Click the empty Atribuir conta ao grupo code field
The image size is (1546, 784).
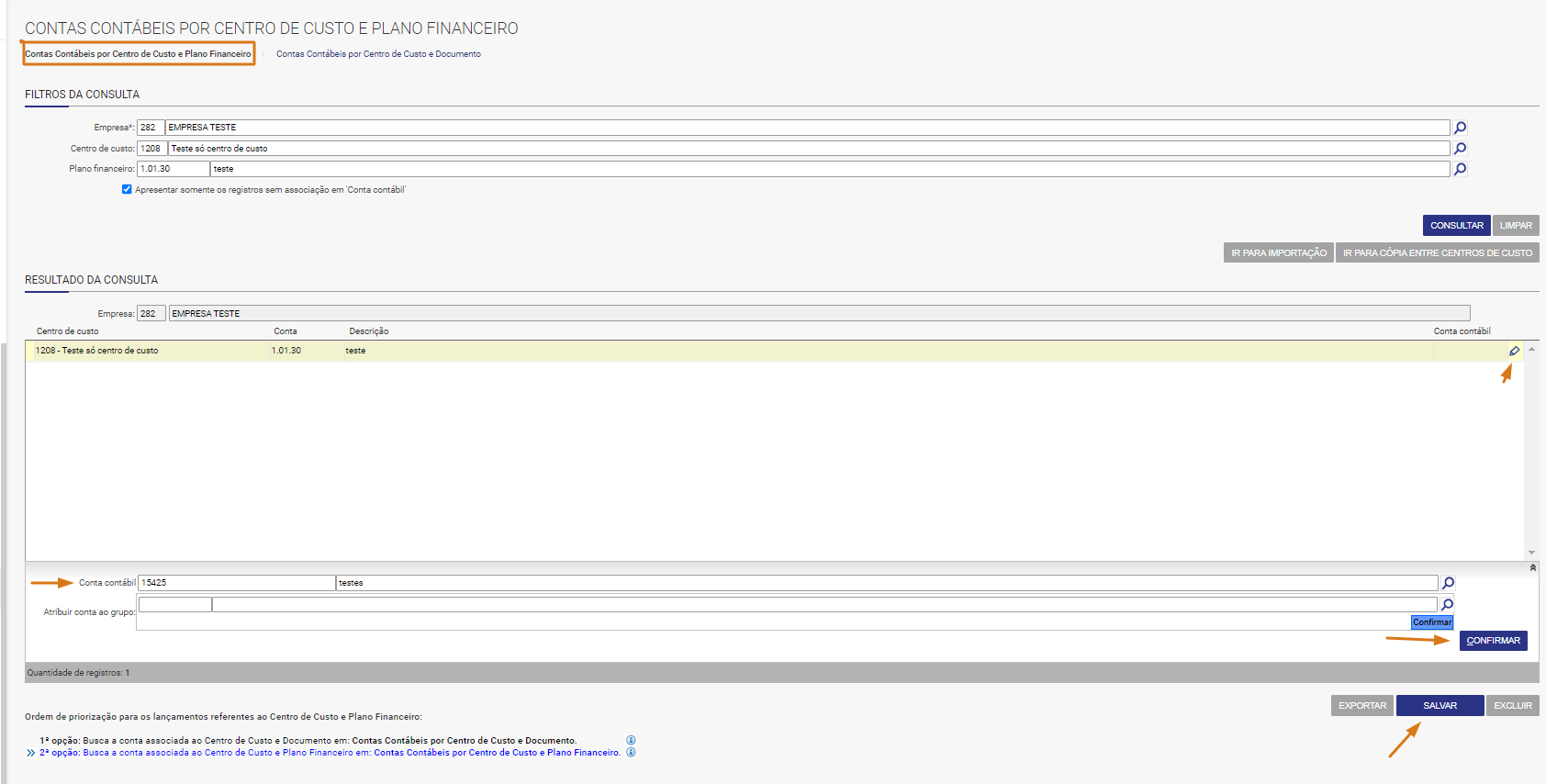click(x=175, y=604)
